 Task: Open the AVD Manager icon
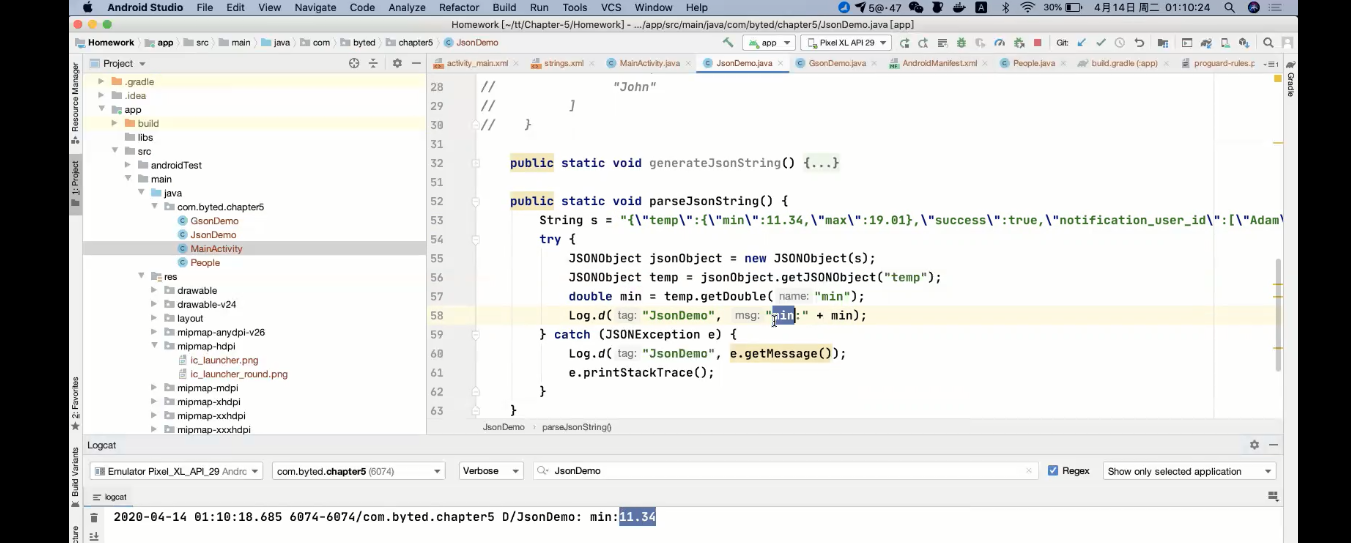click(1225, 43)
